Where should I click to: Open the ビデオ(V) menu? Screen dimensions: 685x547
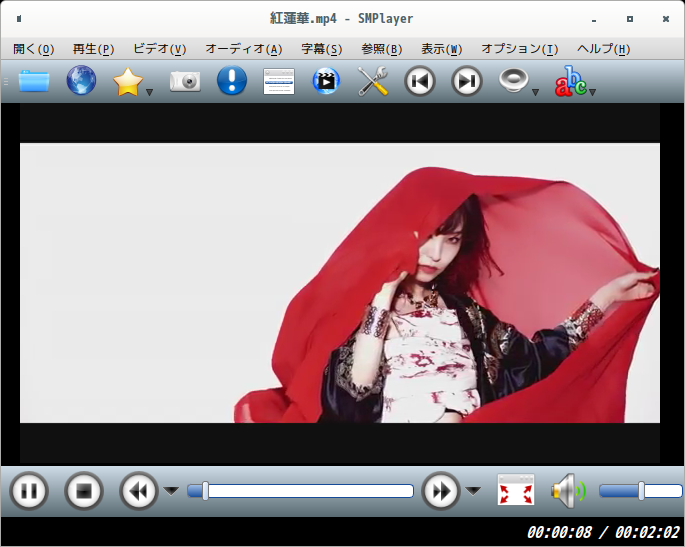pyautogui.click(x=159, y=49)
